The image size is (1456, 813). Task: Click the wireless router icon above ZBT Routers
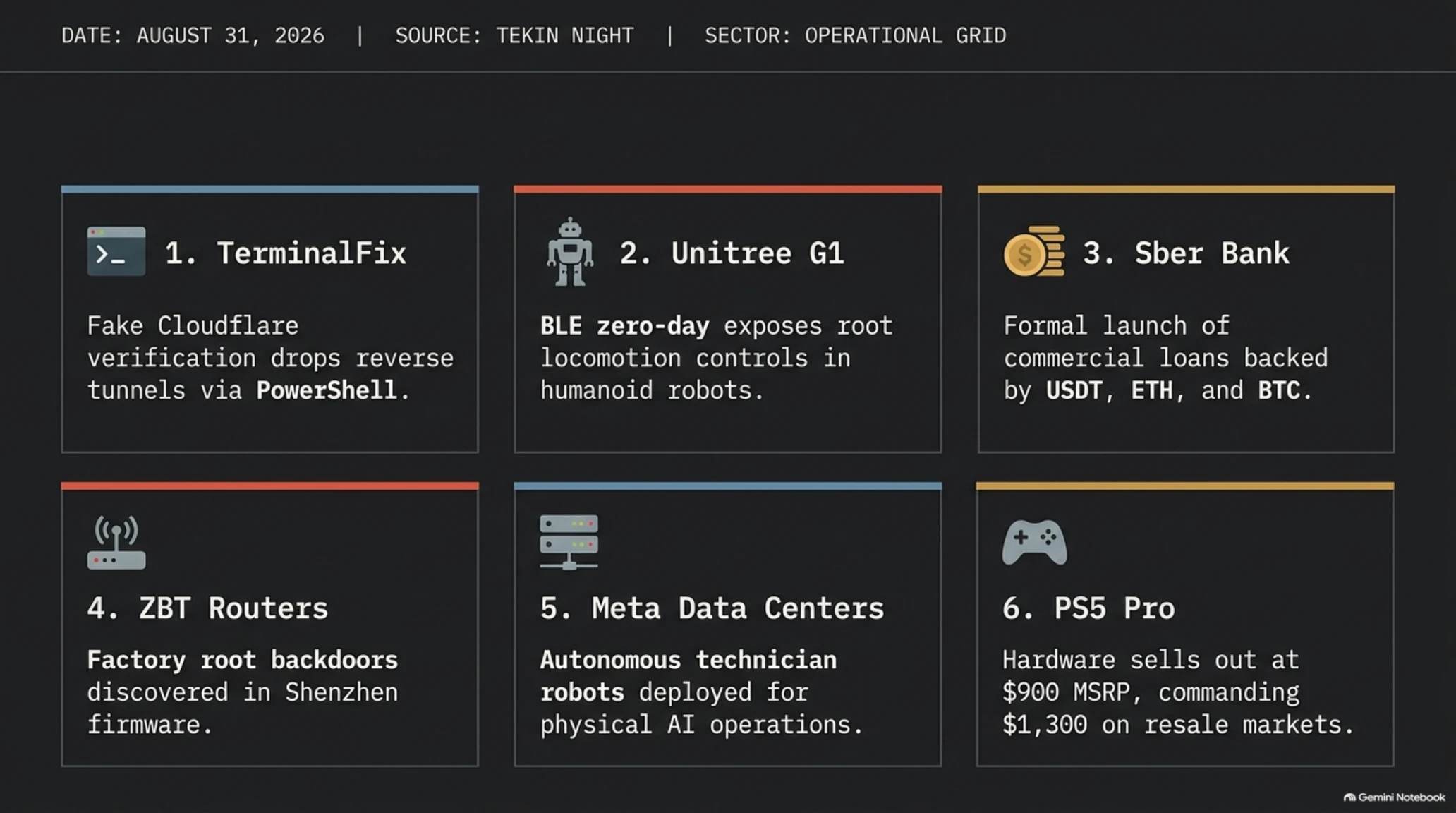pos(116,542)
